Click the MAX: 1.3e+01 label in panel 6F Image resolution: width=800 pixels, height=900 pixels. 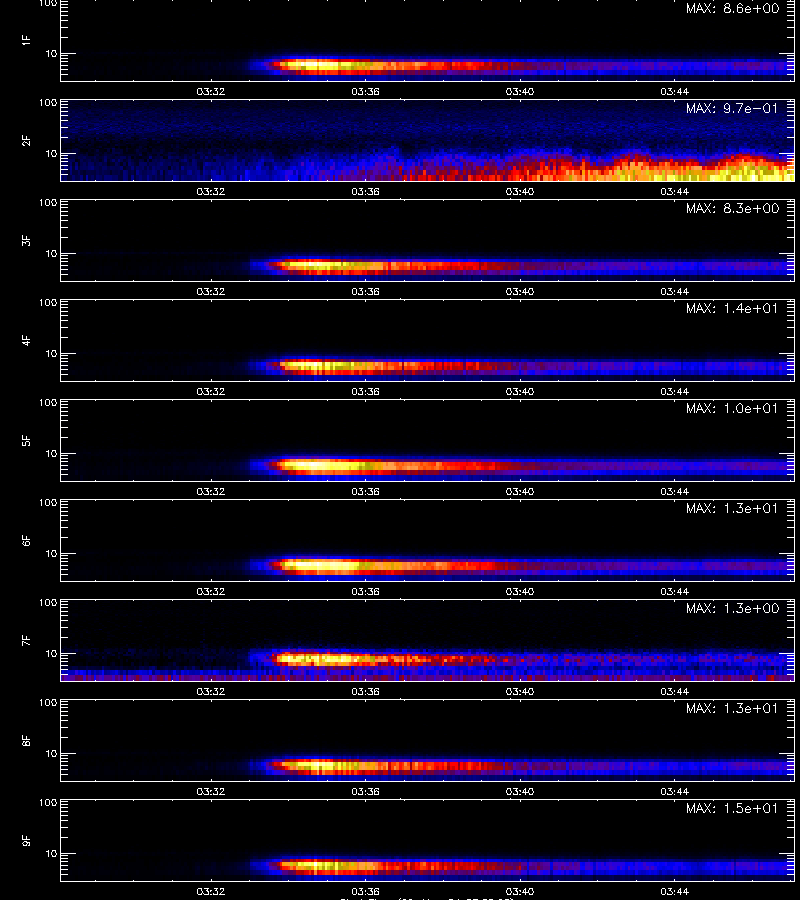point(732,508)
